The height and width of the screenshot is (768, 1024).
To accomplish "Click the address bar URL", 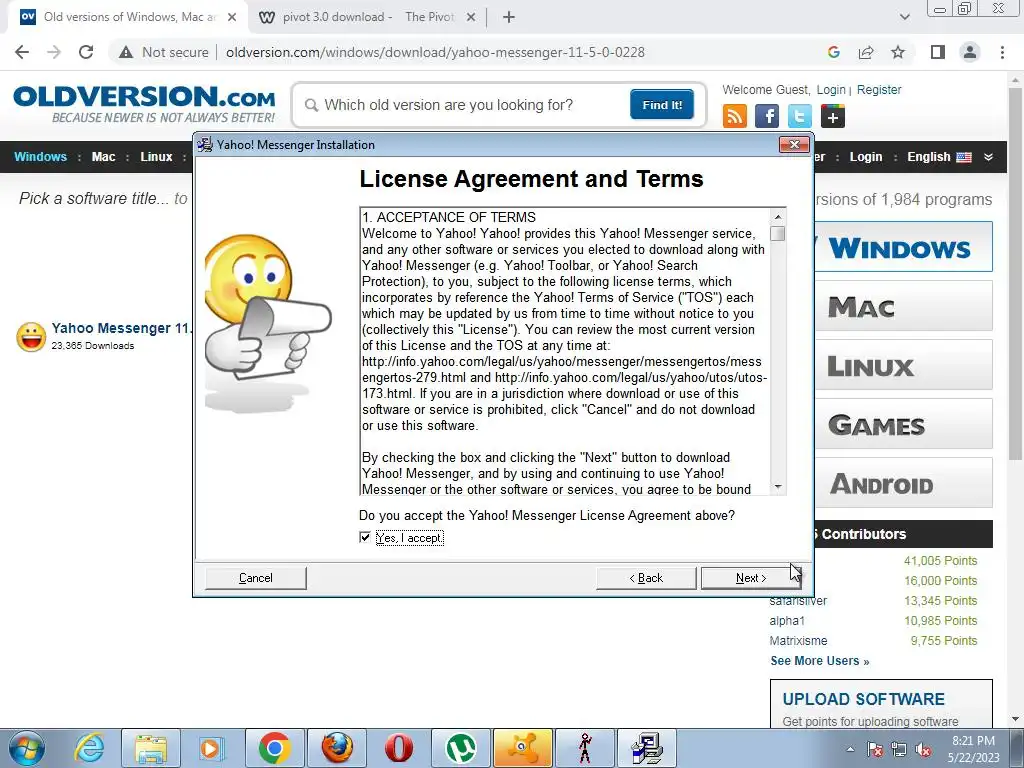I will [x=435, y=52].
